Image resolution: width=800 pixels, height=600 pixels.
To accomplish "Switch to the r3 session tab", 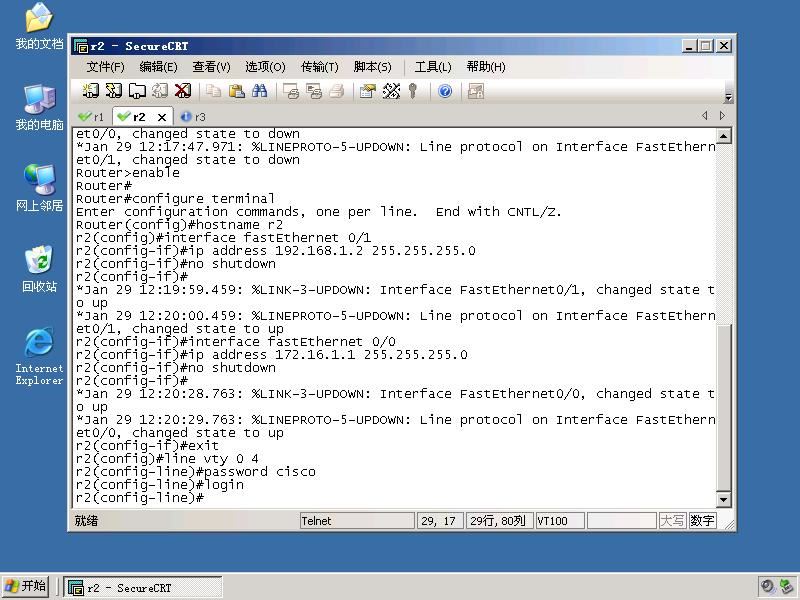I will pyautogui.click(x=193, y=117).
